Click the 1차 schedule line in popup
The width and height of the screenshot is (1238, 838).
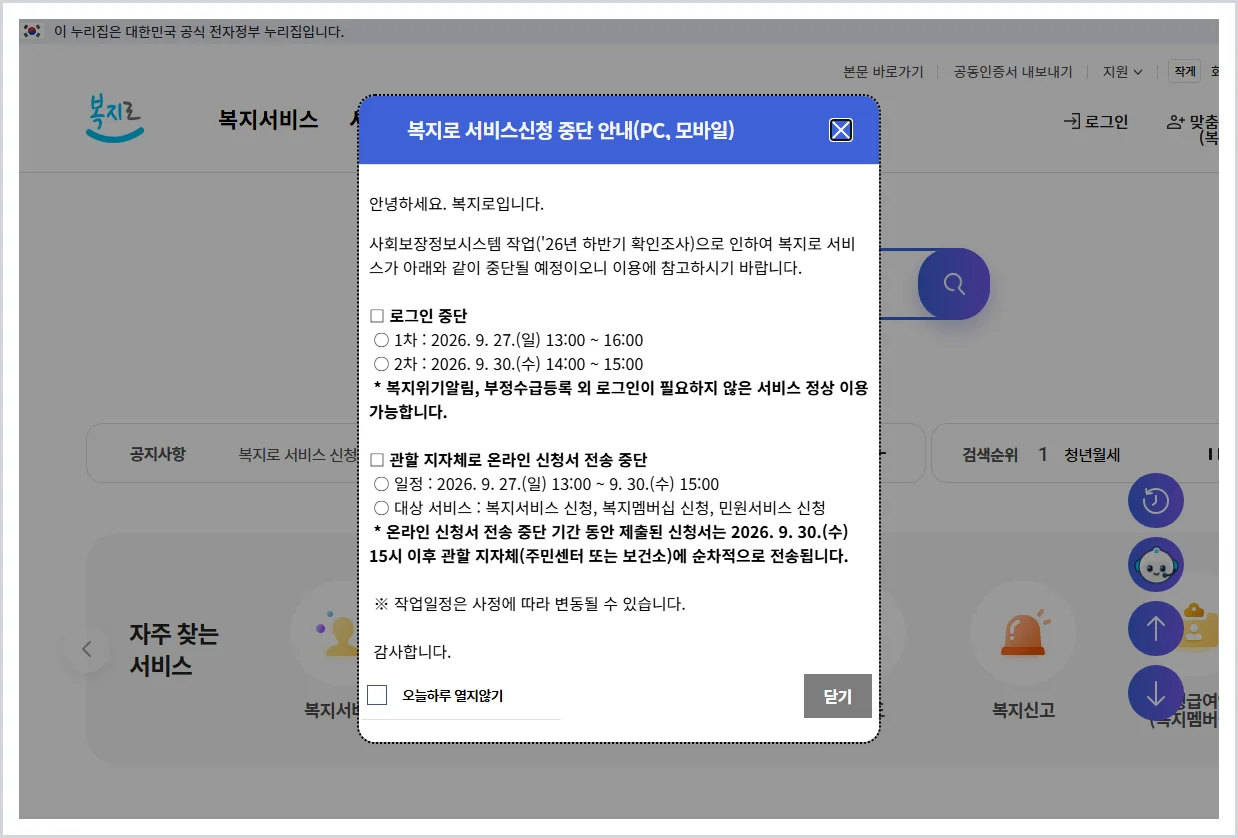pos(508,340)
